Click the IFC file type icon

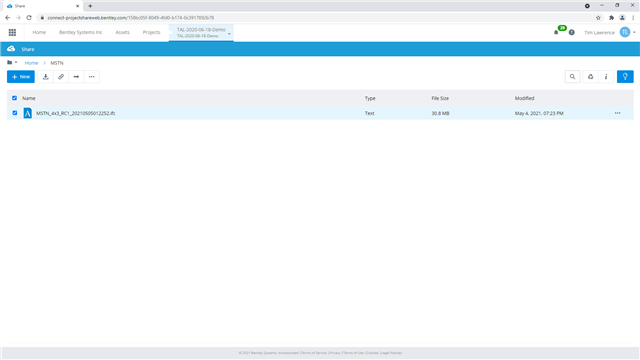tap(27, 113)
